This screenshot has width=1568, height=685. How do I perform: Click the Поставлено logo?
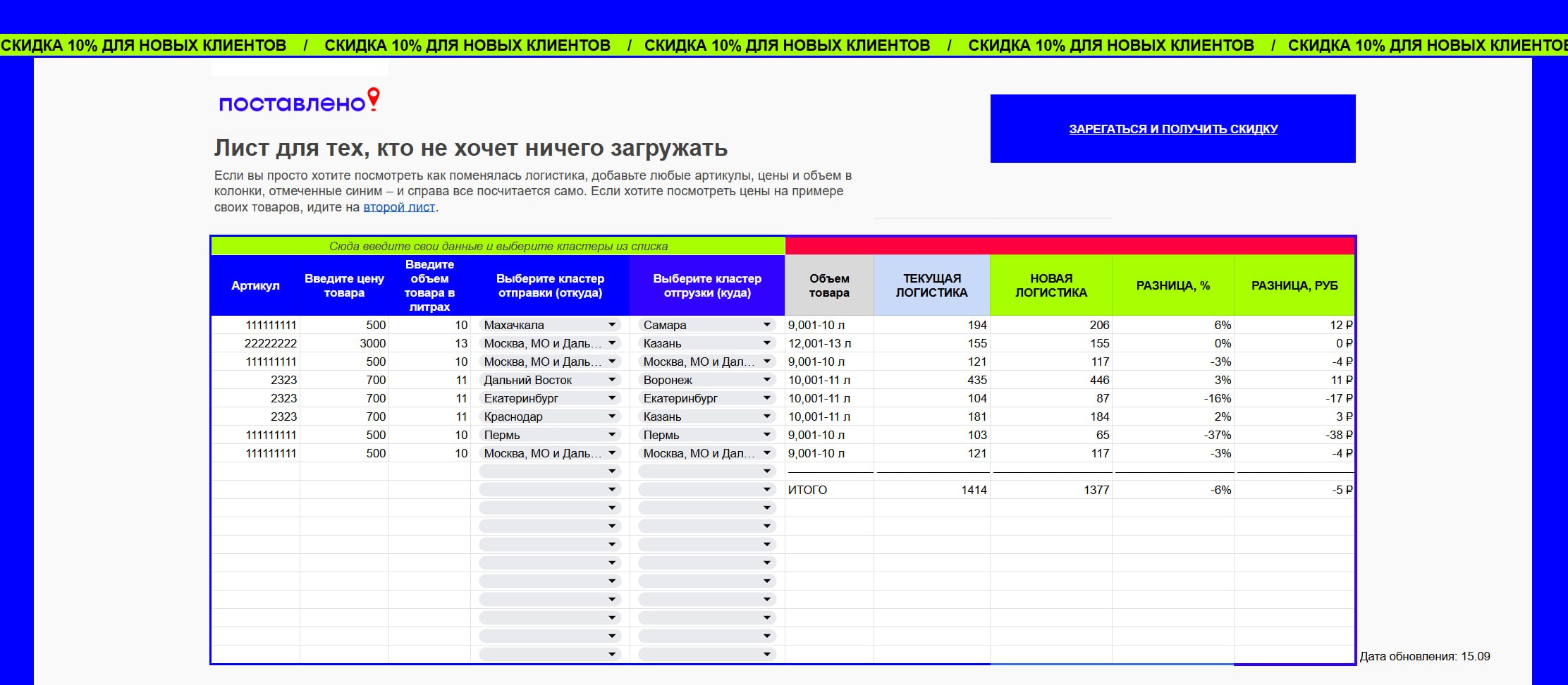300,101
